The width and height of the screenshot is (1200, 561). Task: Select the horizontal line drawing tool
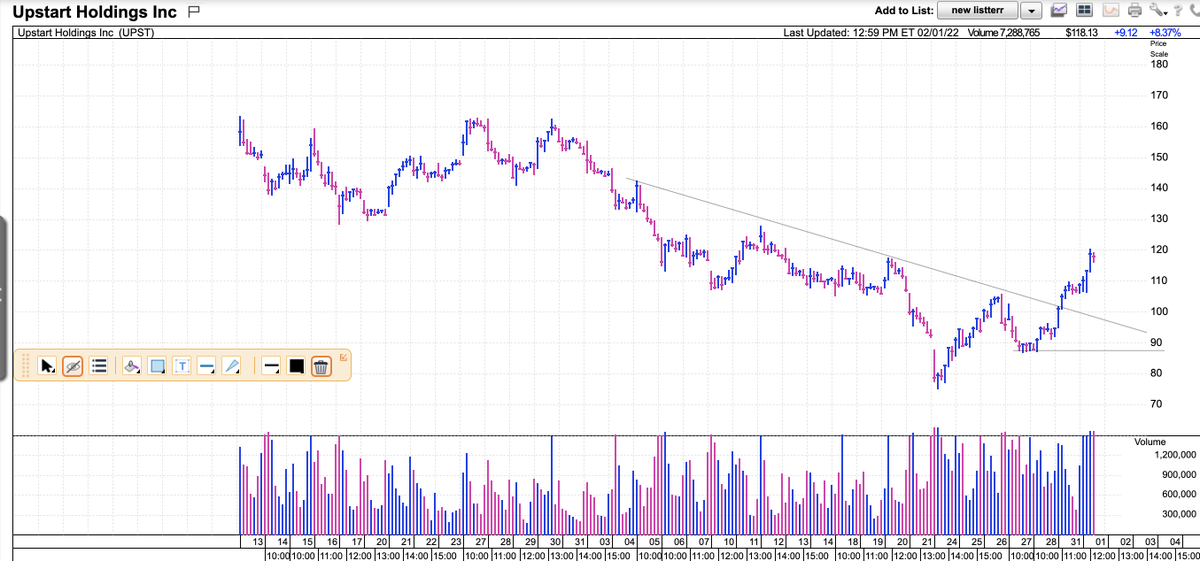(x=207, y=366)
